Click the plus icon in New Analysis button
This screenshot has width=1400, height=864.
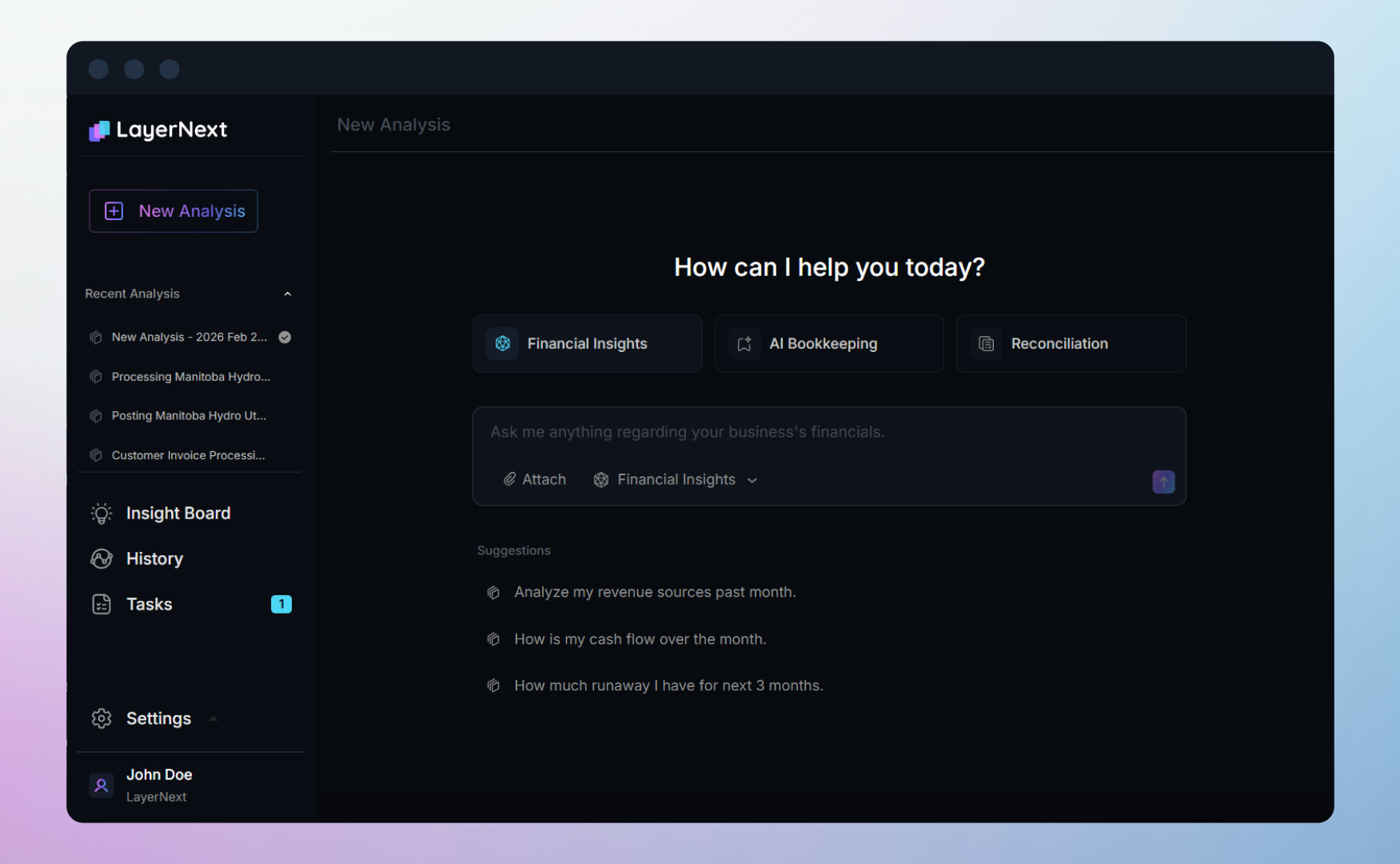[x=114, y=211]
